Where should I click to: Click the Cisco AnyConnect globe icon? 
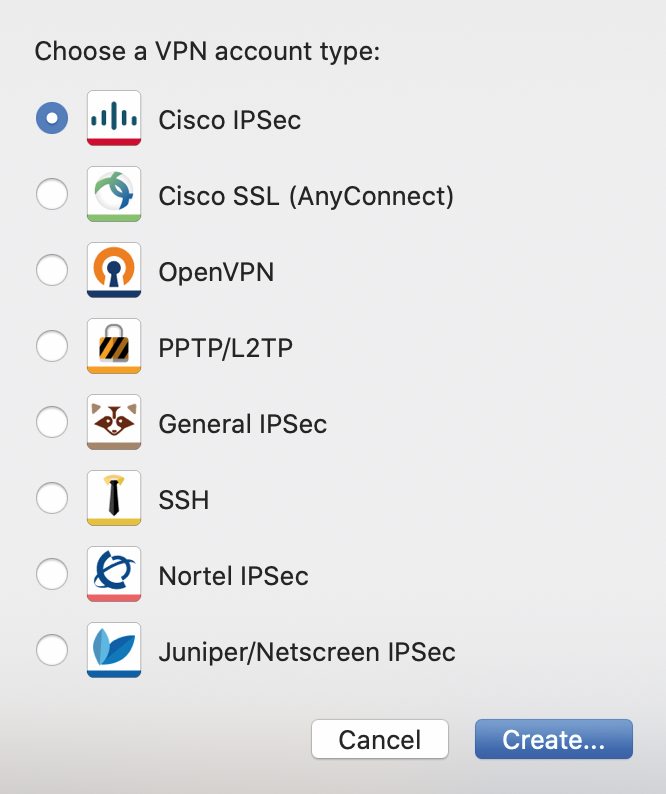coord(114,194)
